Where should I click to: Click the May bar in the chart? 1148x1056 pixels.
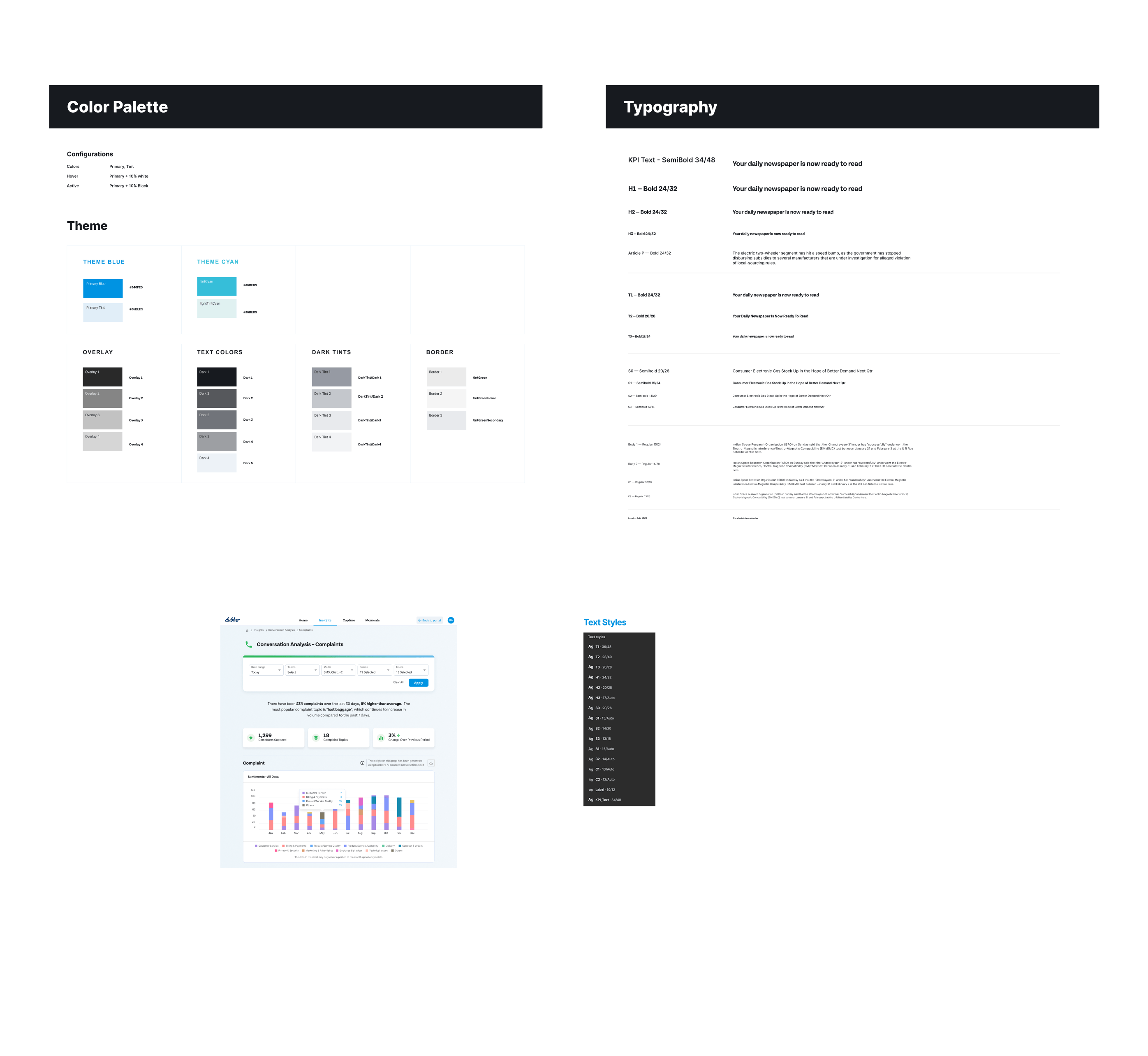point(322,820)
